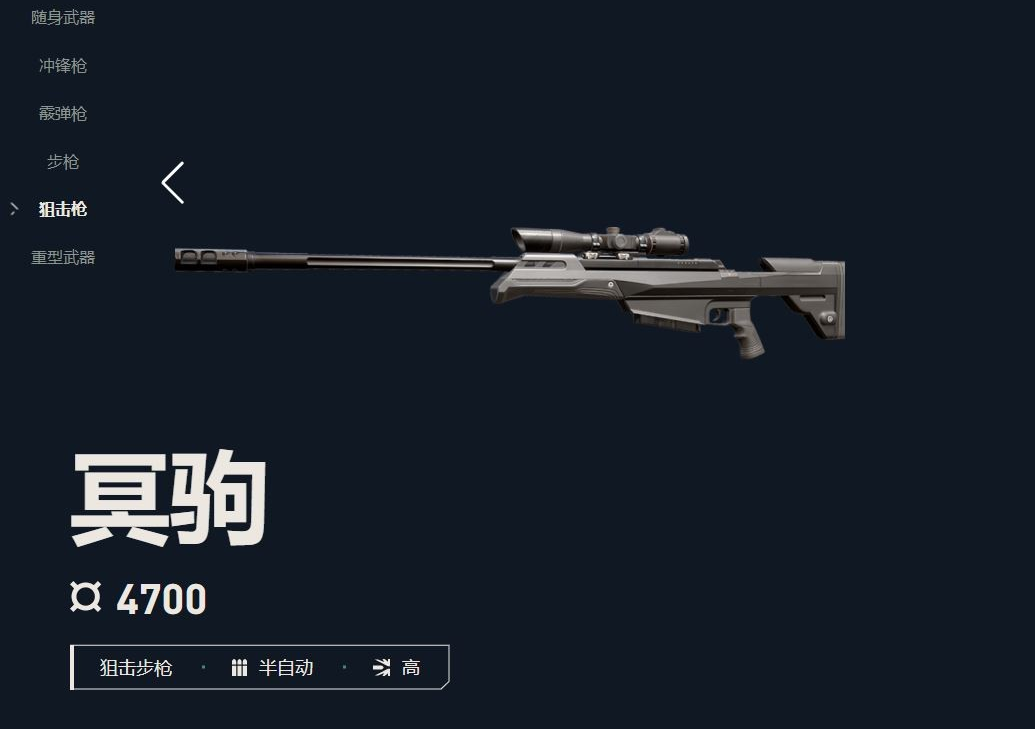Open the 步枪 weapon category
The height and width of the screenshot is (729, 1035).
coord(63,162)
